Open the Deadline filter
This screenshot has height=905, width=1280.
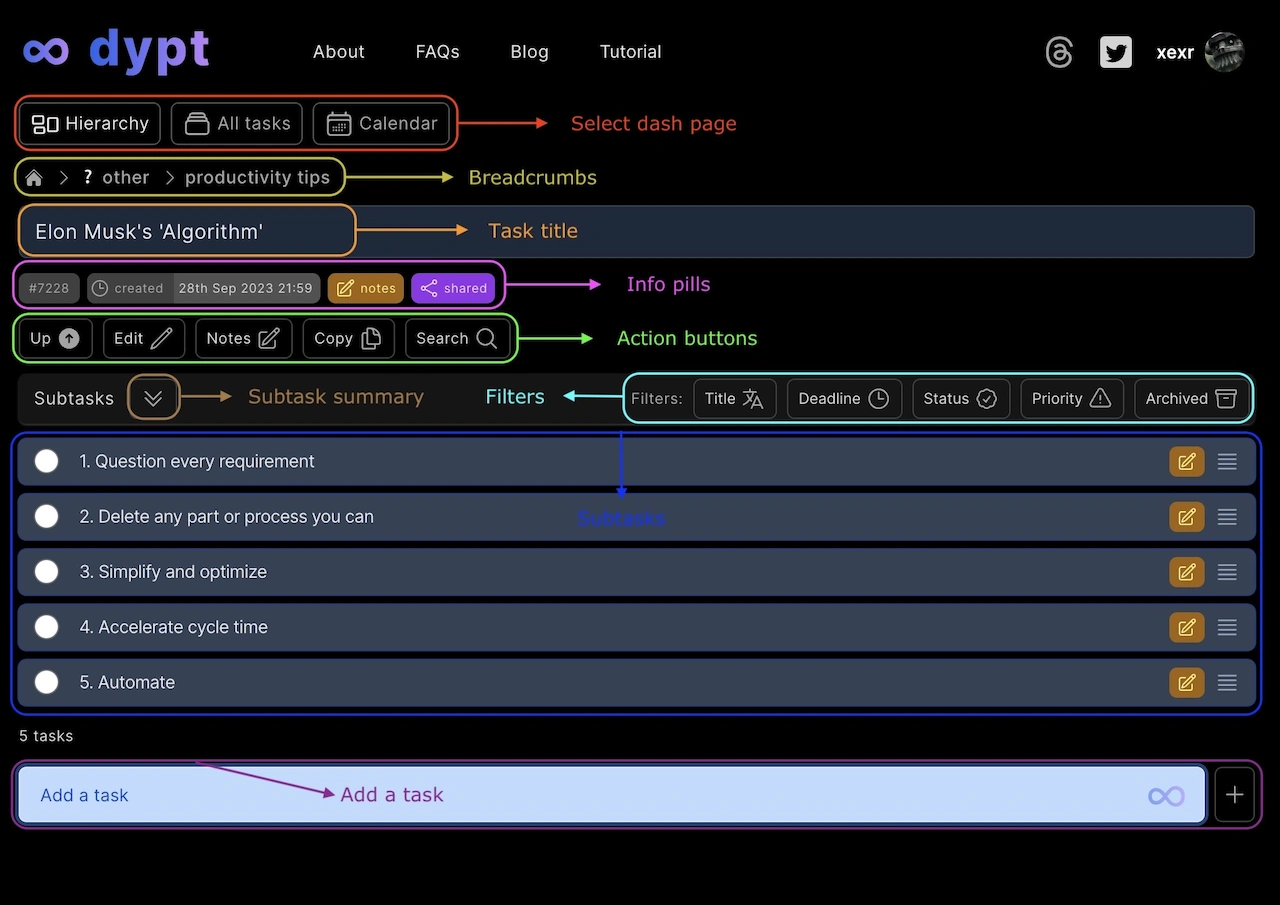coord(843,398)
